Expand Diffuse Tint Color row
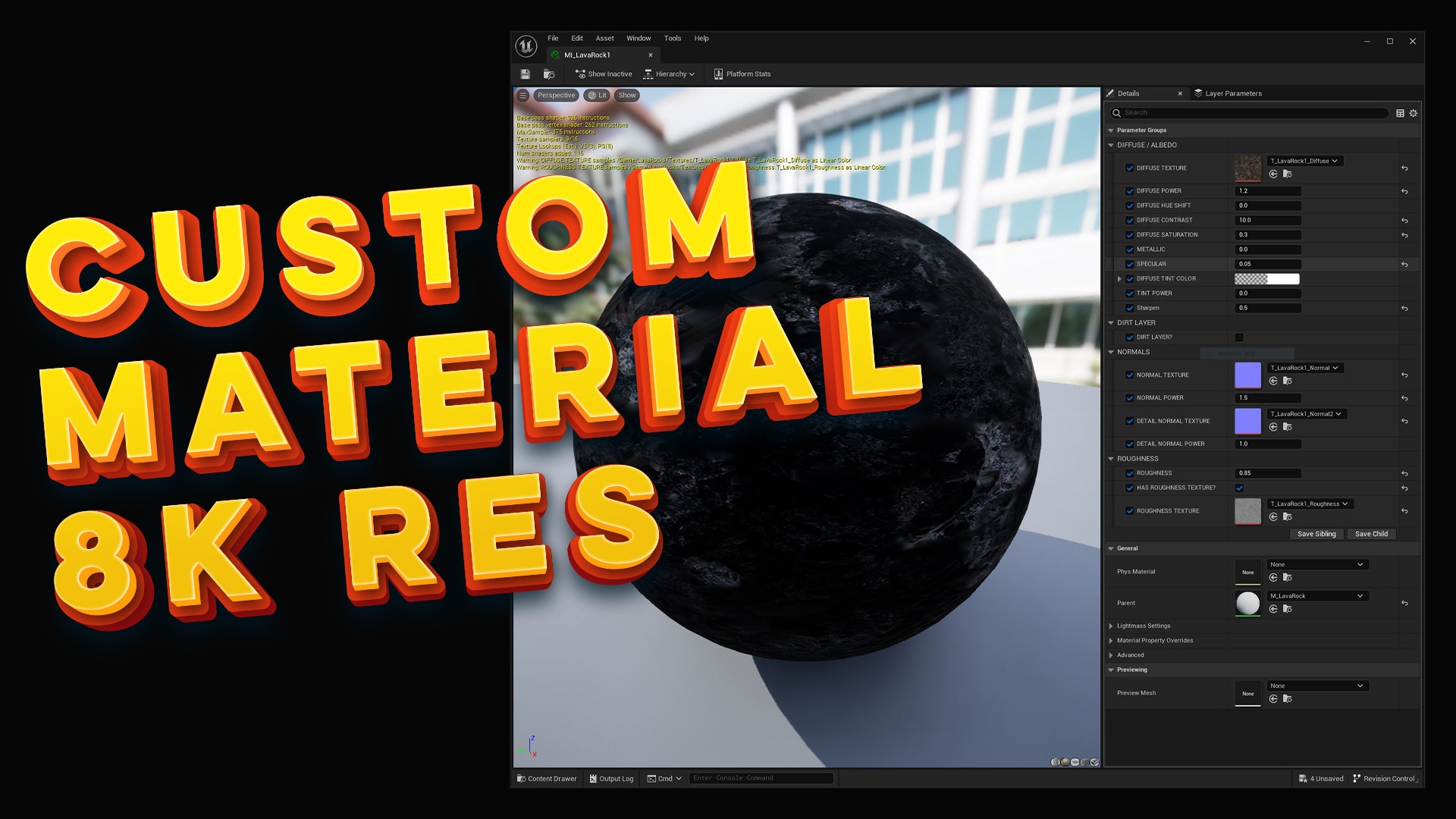 1120,278
